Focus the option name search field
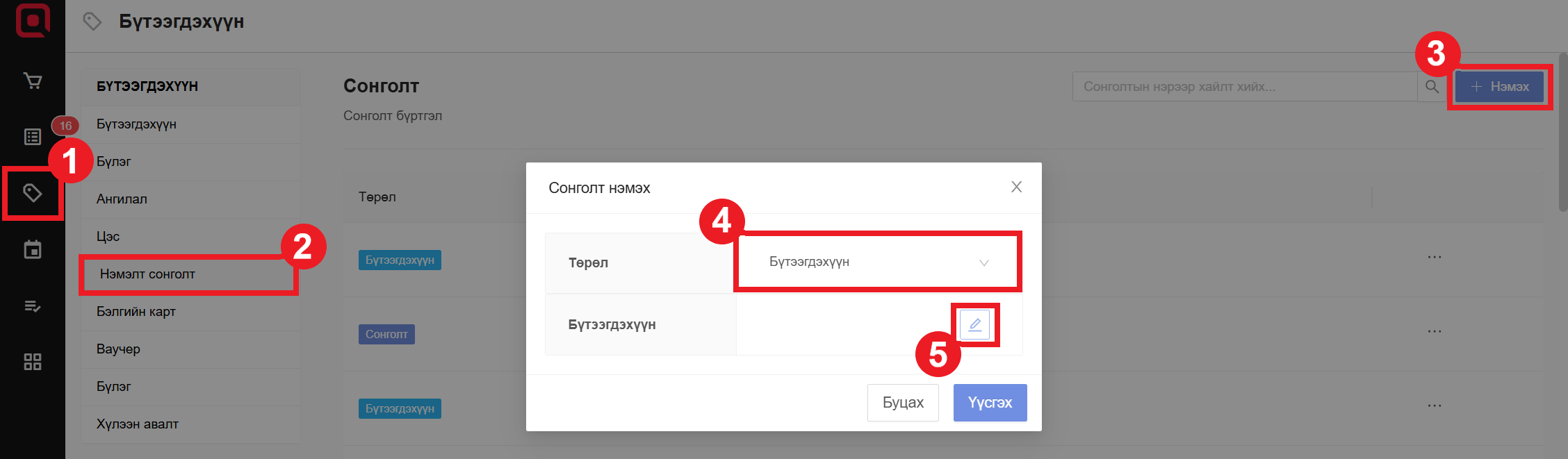The width and height of the screenshot is (1568, 459). pos(1244,87)
